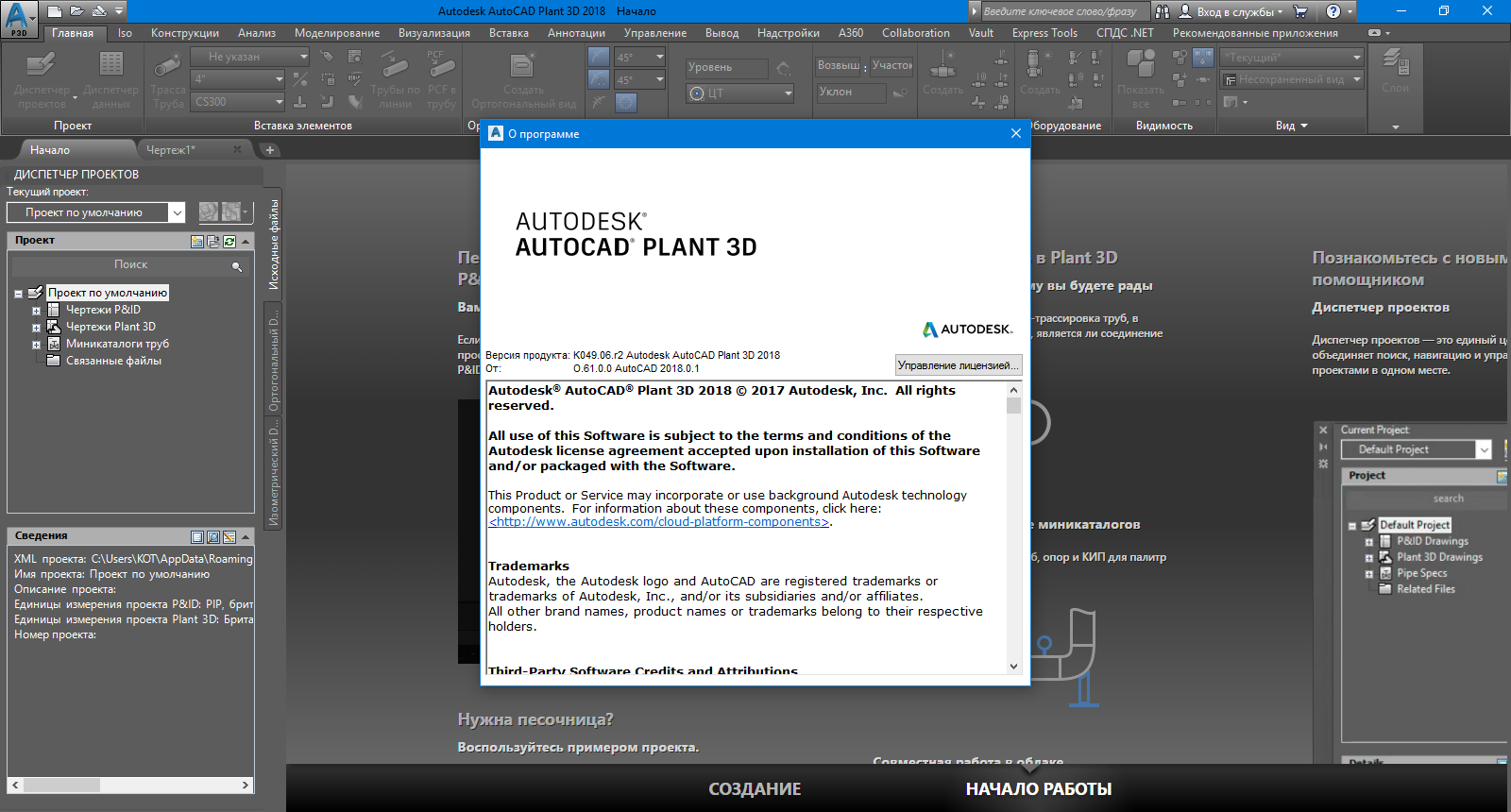This screenshot has height=812, width=1511.
Task: Click the copy drawing icon in Проект header
Action: pos(213,241)
